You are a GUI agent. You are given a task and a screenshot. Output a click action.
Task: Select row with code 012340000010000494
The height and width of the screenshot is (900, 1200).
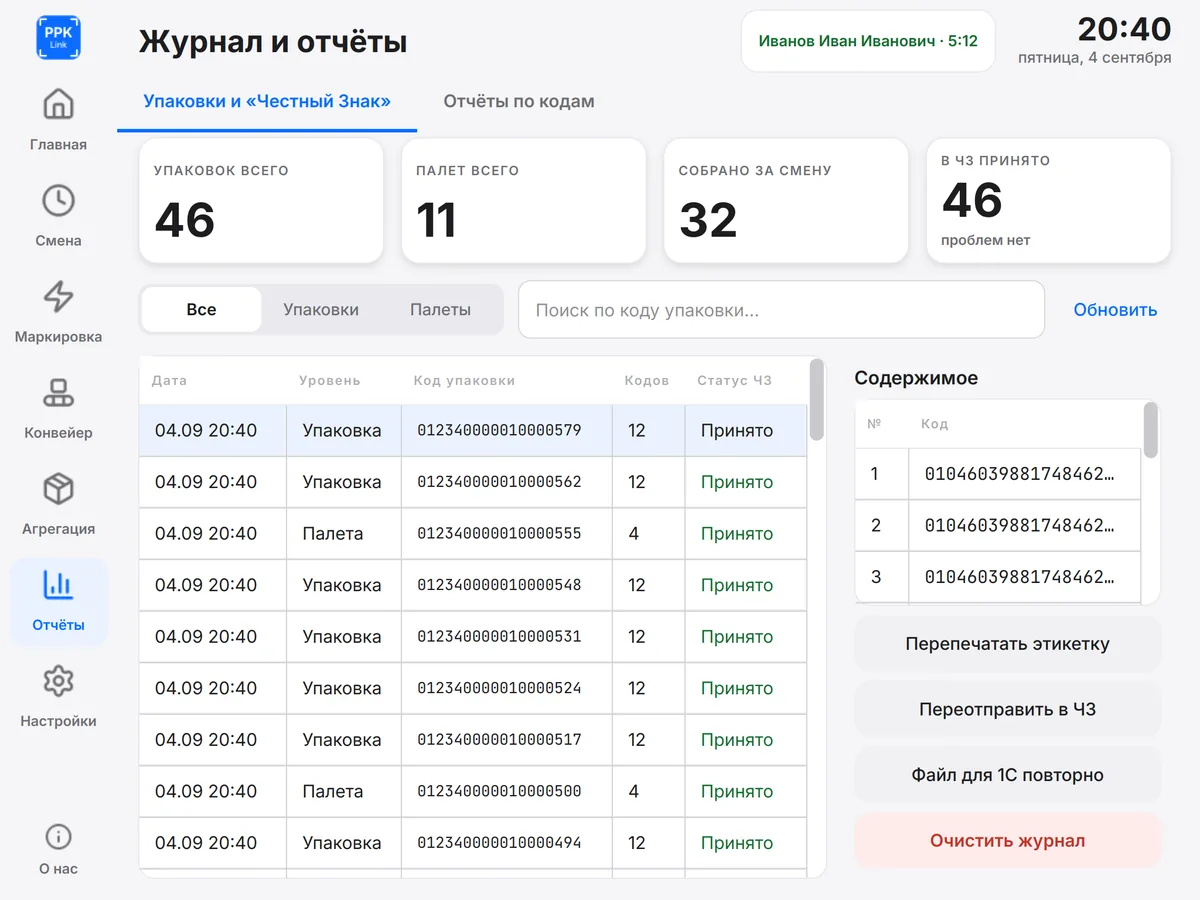coord(473,843)
